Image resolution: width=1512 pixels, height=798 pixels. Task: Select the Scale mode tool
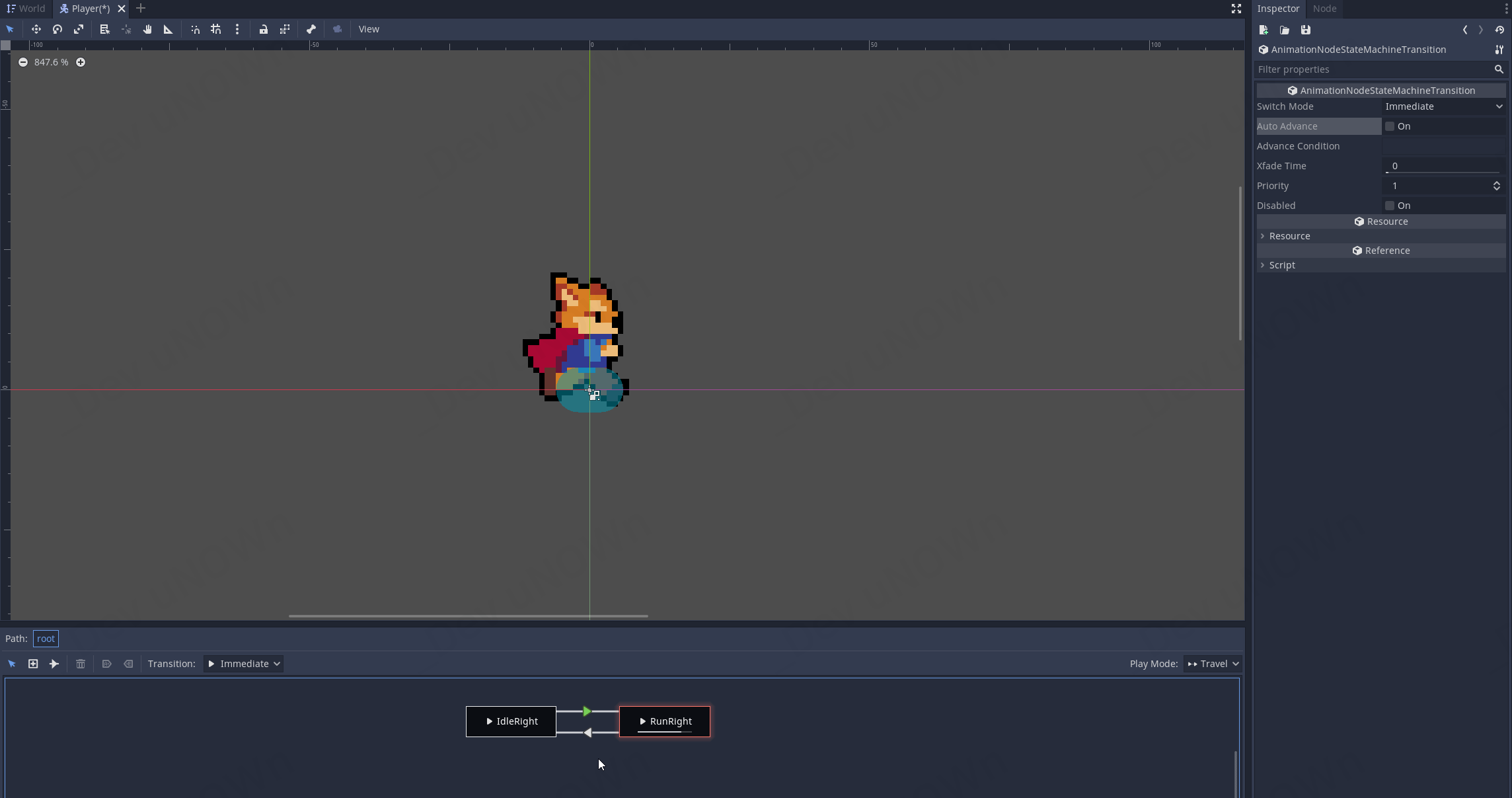tap(79, 29)
